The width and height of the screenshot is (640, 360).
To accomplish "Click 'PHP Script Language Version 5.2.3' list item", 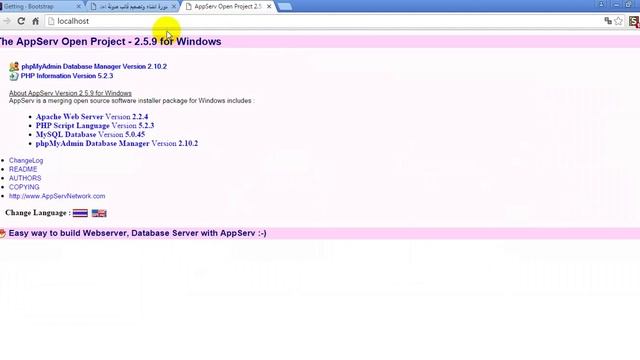I will pos(95,126).
